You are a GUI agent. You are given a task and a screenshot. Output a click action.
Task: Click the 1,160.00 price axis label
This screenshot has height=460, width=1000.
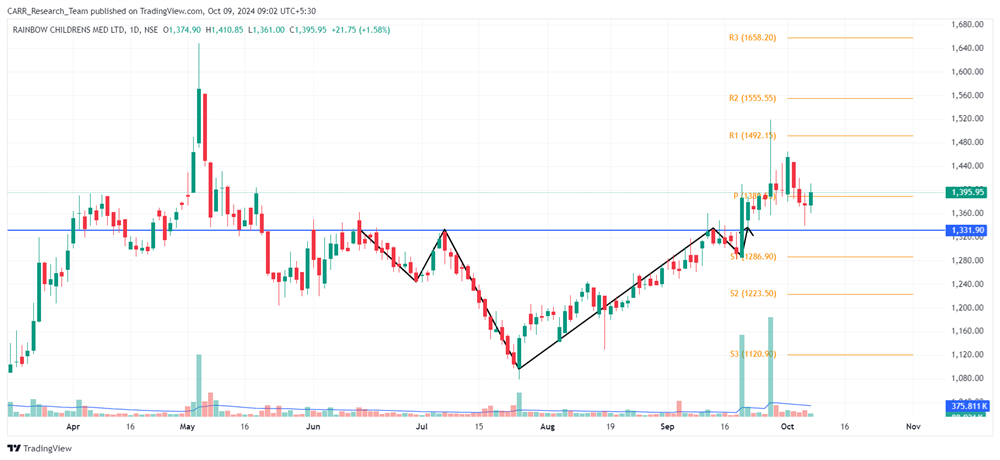969,332
